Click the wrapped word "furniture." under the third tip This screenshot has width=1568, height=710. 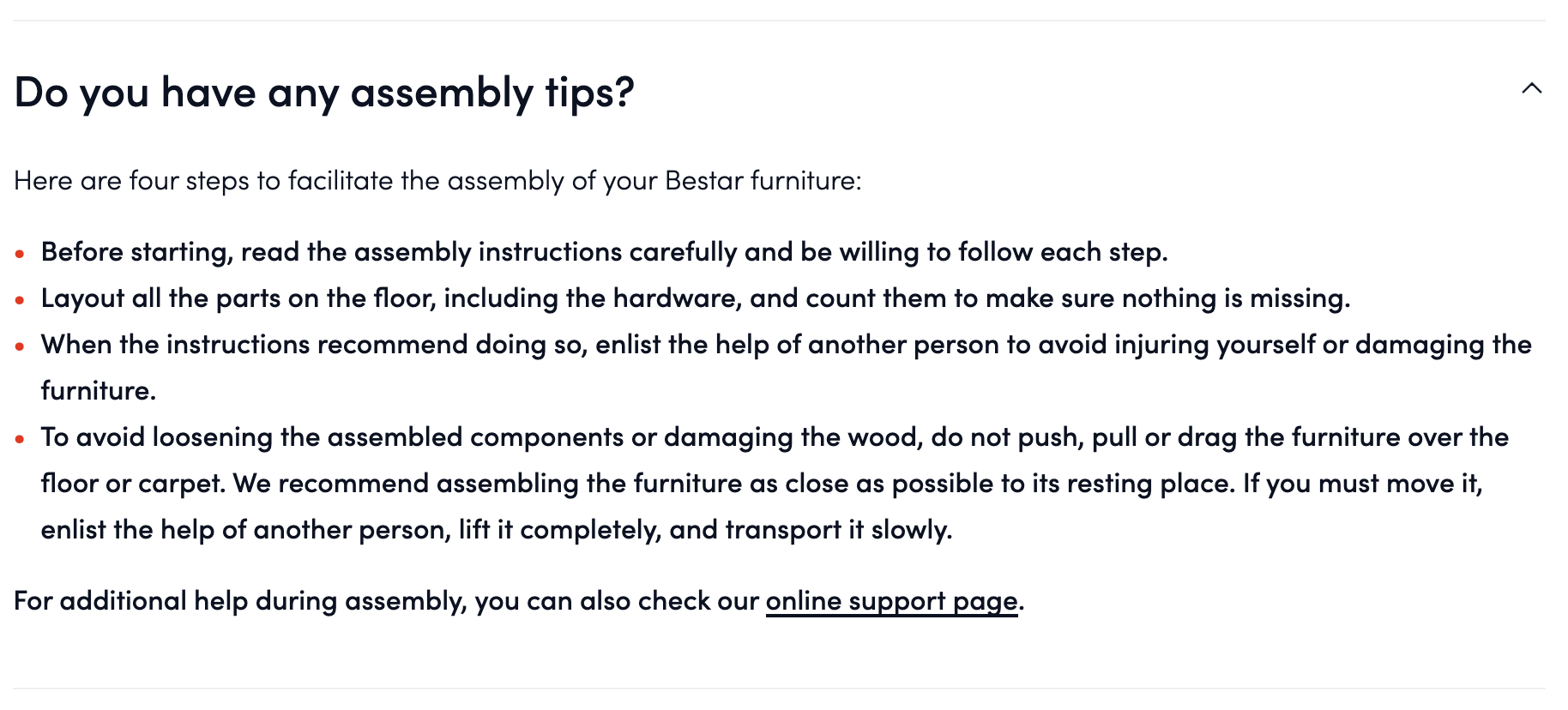98,391
